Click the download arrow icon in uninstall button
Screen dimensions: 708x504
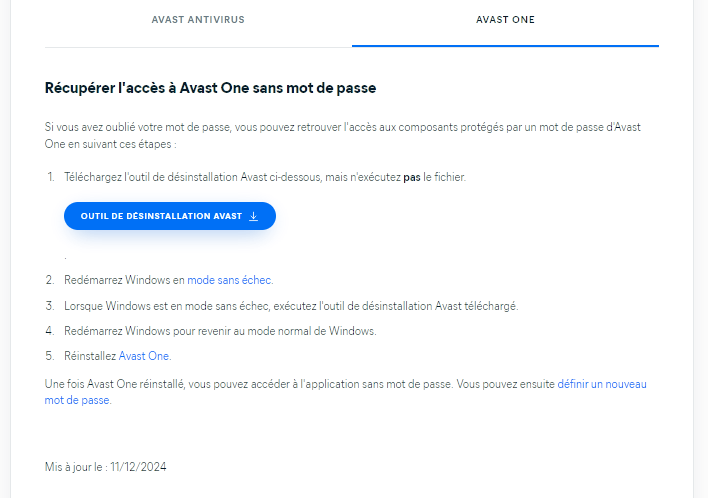253,216
